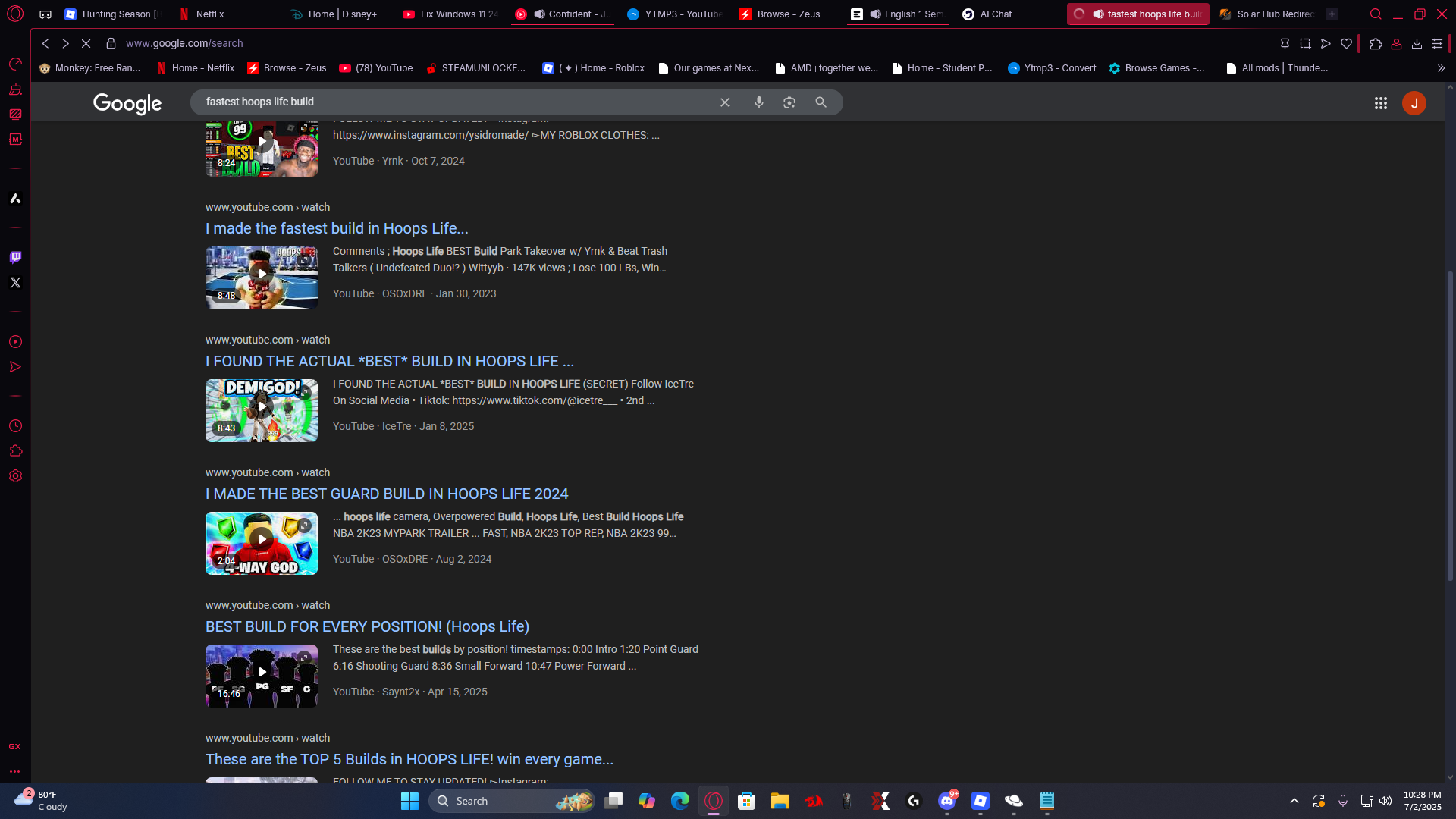The height and width of the screenshot is (819, 1456).
Task: Show hidden system tray icons
Action: [1294, 801]
